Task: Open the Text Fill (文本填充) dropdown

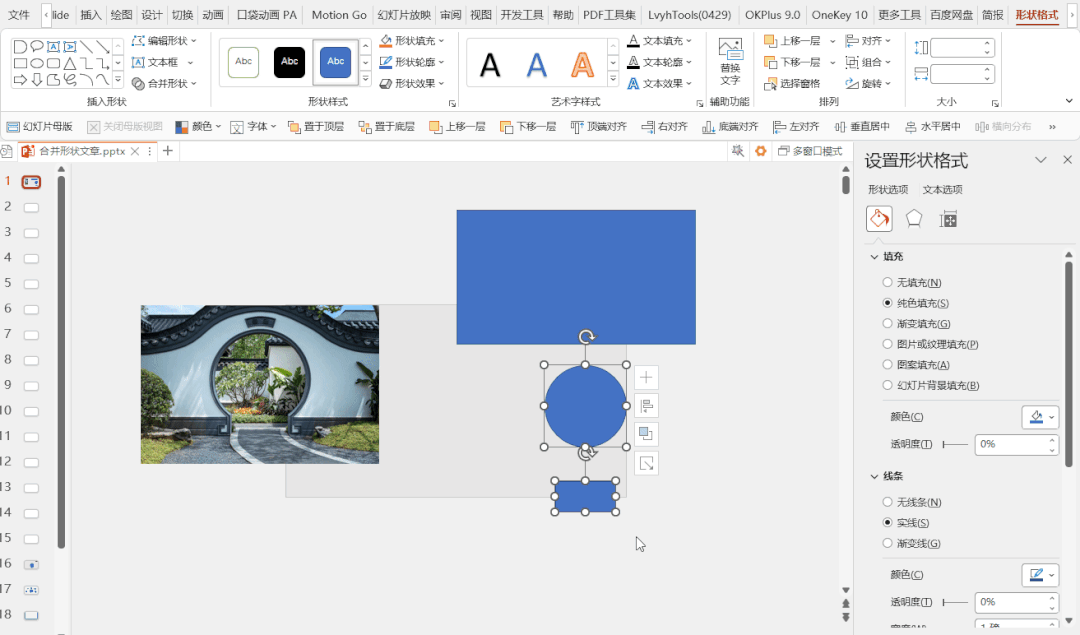Action: coord(660,41)
